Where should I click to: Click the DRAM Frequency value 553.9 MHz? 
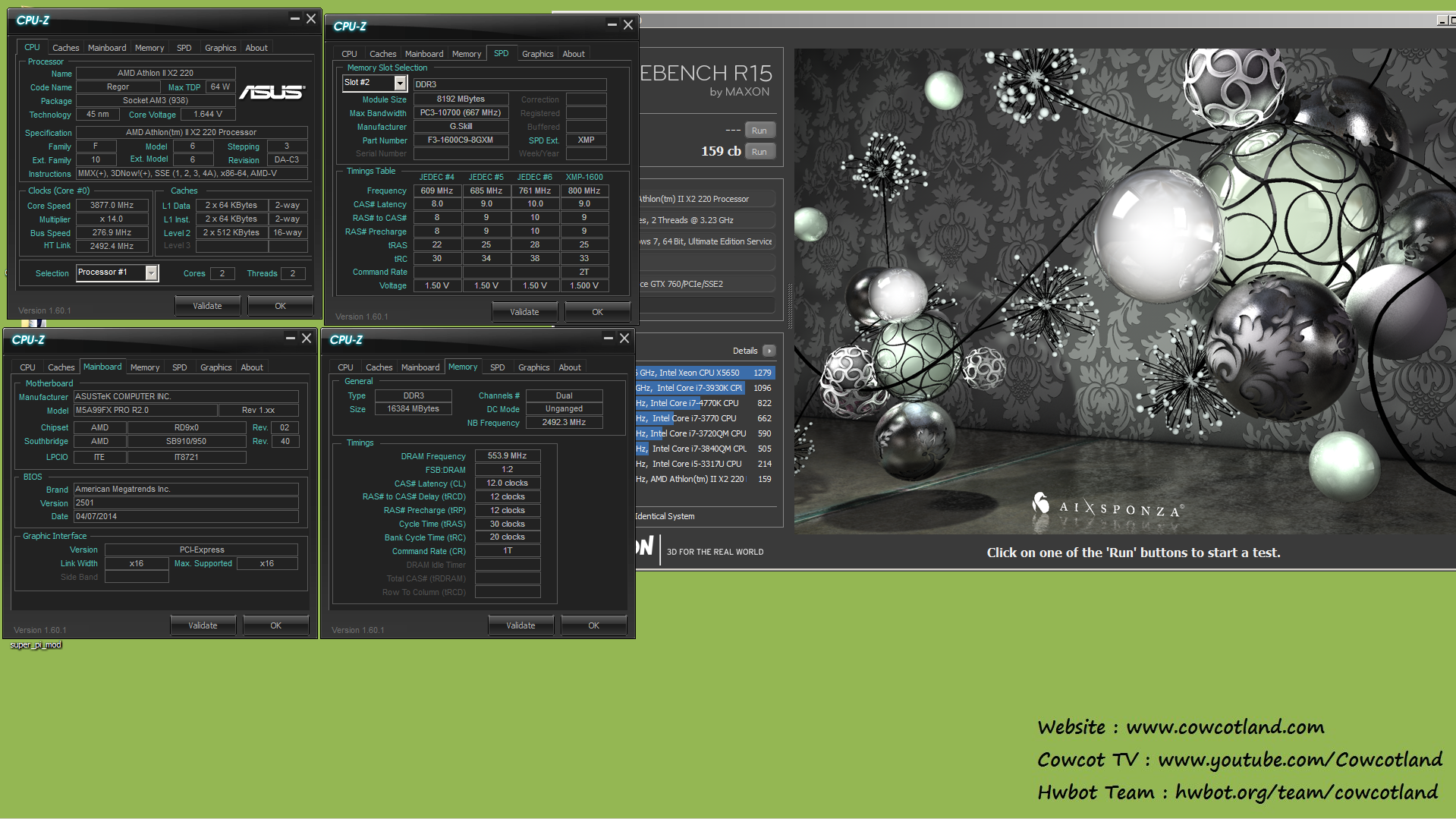[508, 456]
